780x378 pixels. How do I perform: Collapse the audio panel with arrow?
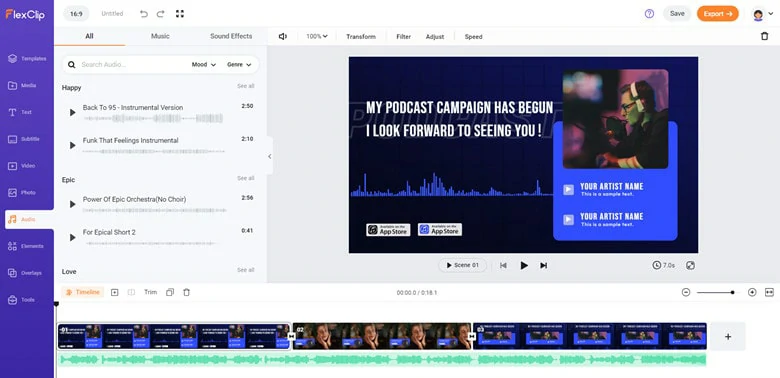[270, 156]
